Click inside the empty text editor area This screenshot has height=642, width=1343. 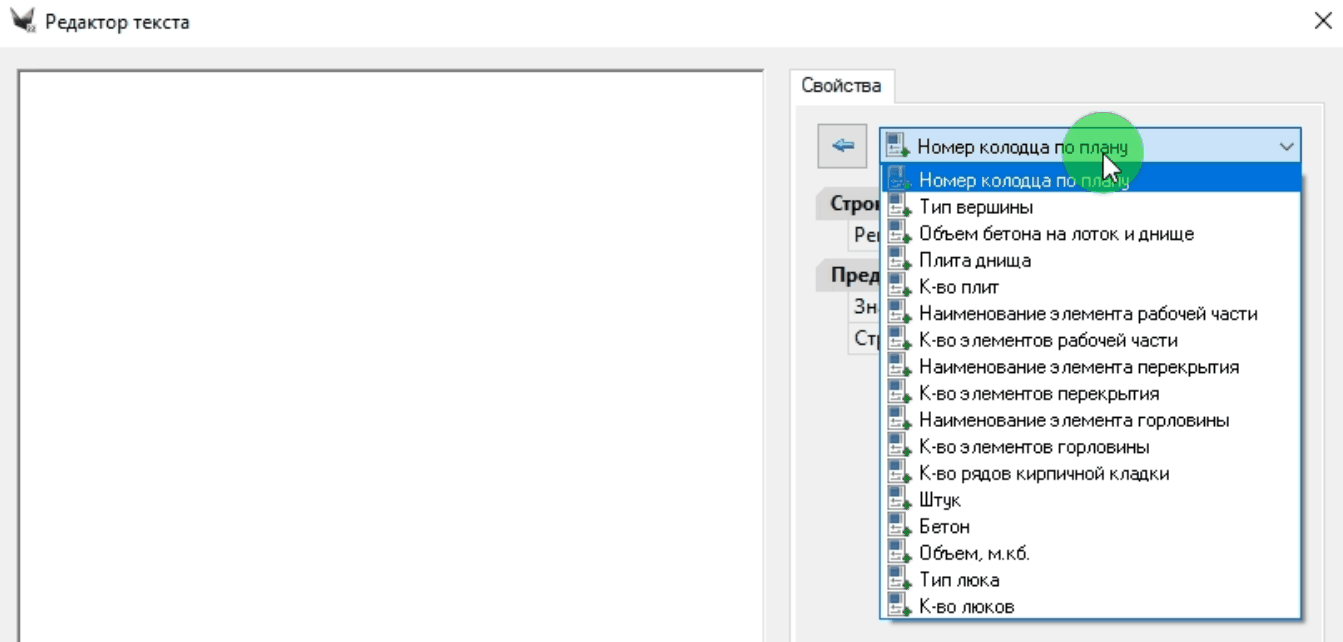pos(390,350)
